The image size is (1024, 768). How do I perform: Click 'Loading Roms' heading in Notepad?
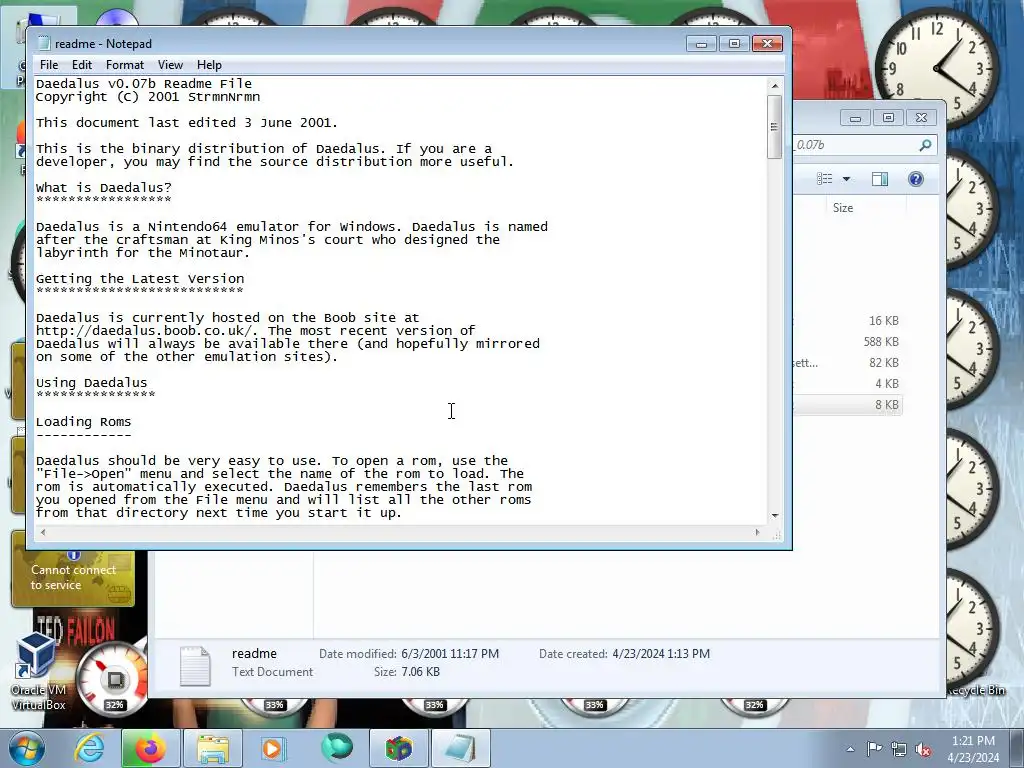84,422
